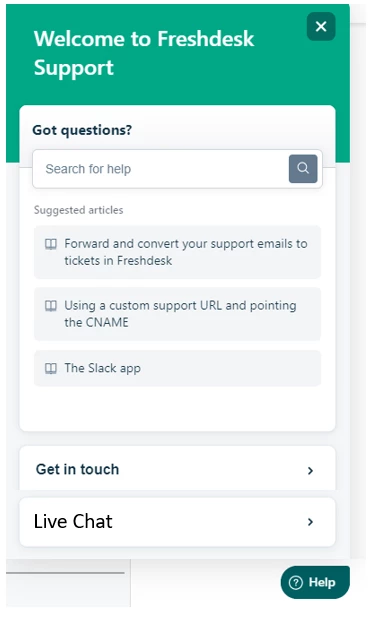Focus the Search for help field
This screenshot has width=368, height=623.
coord(160,169)
